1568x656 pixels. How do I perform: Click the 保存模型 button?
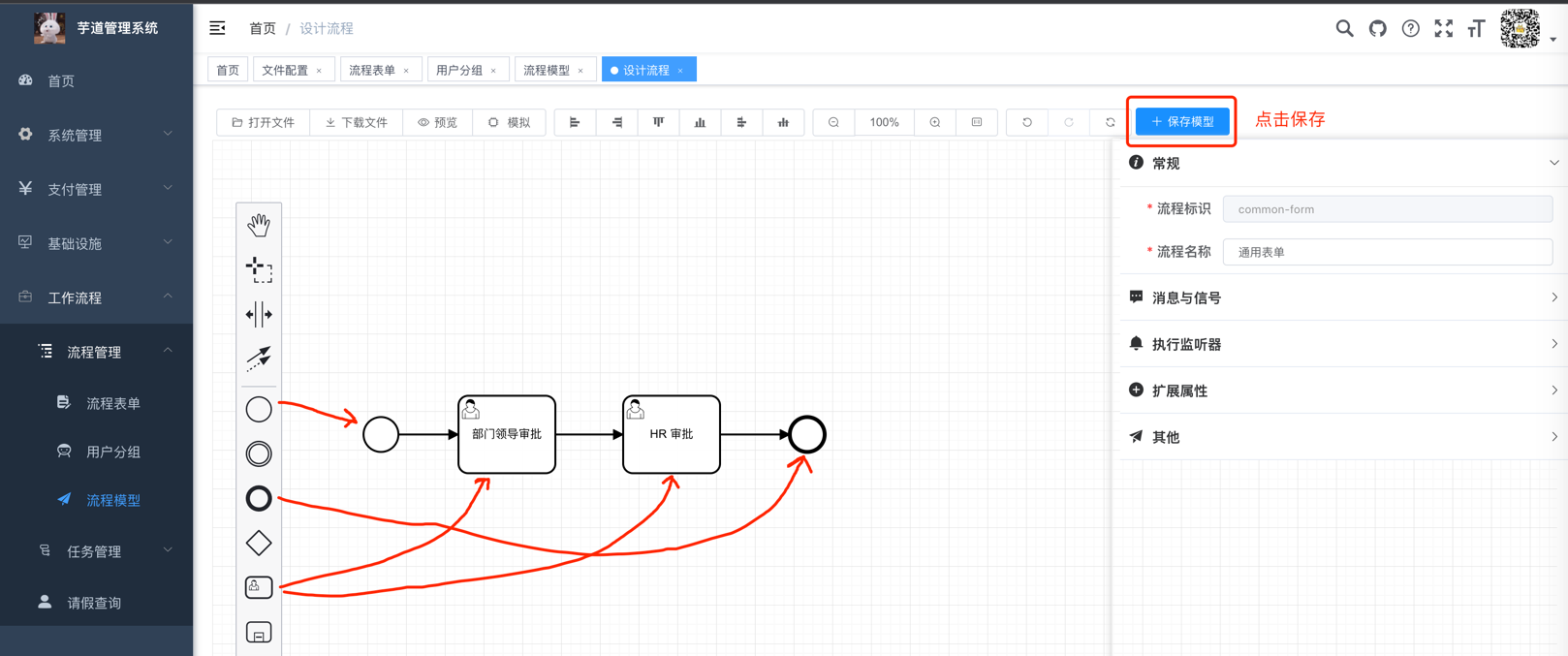click(1182, 122)
